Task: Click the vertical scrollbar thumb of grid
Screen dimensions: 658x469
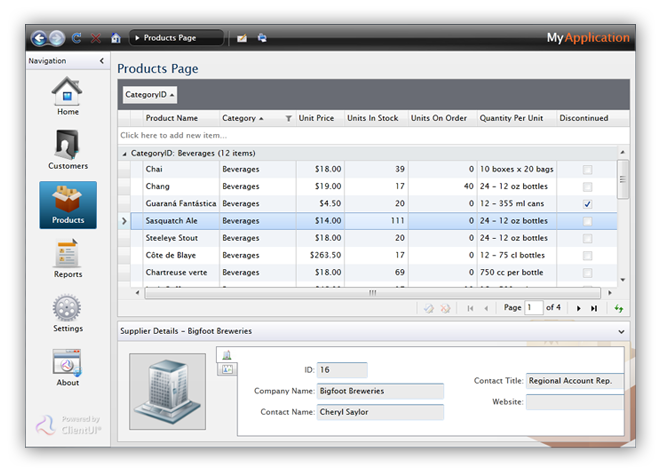Action: tap(623, 179)
